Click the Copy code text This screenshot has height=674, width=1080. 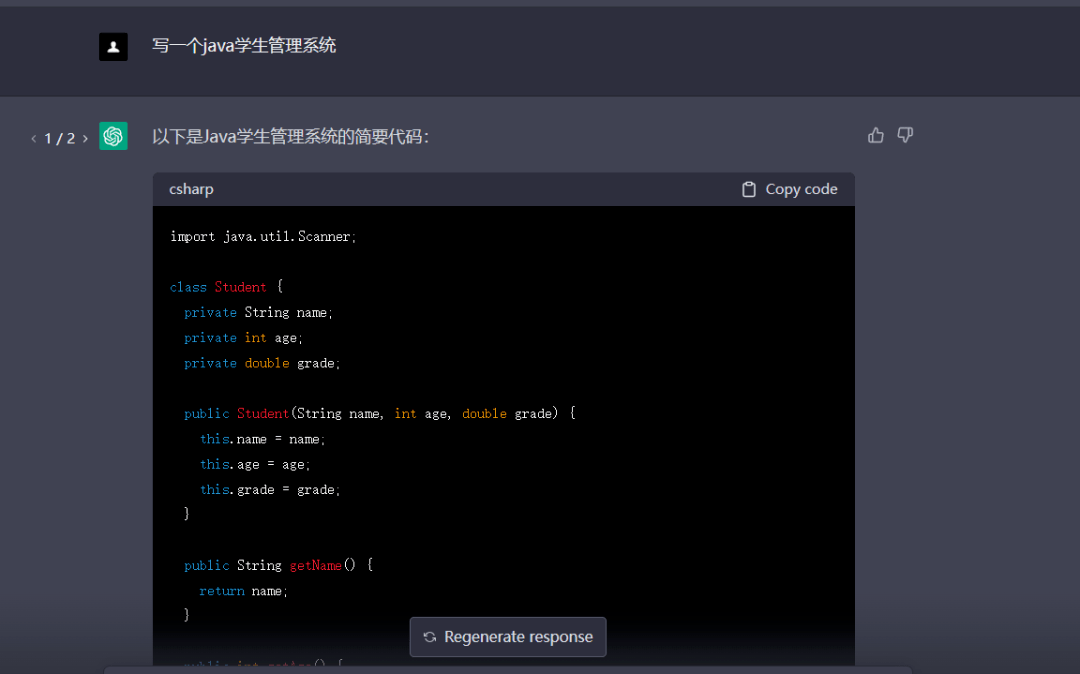tap(801, 189)
